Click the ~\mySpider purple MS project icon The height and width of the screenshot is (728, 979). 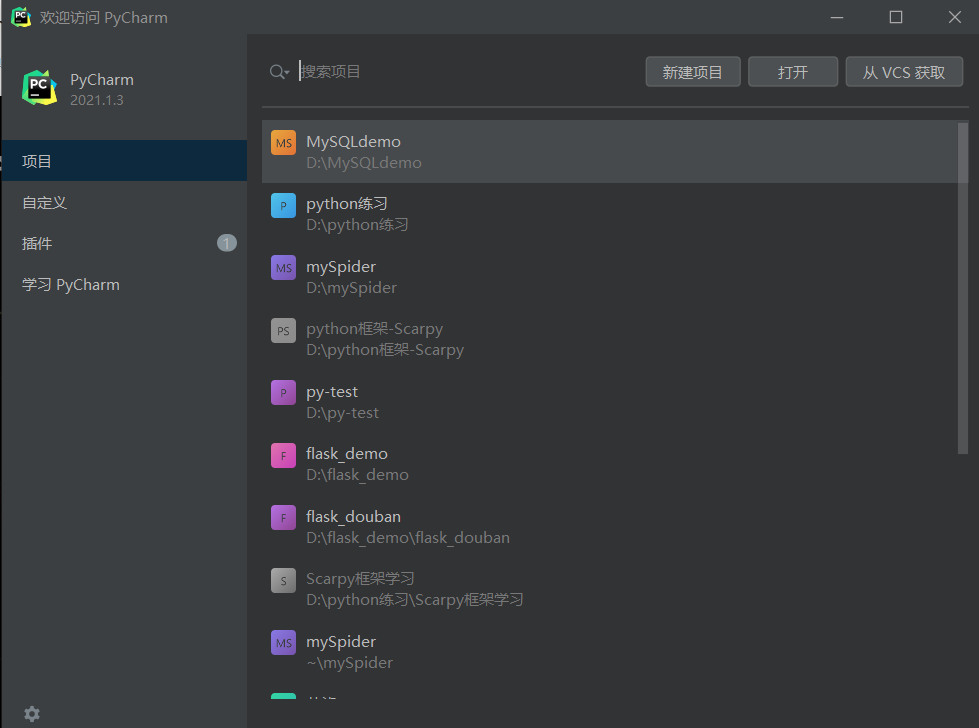(283, 642)
